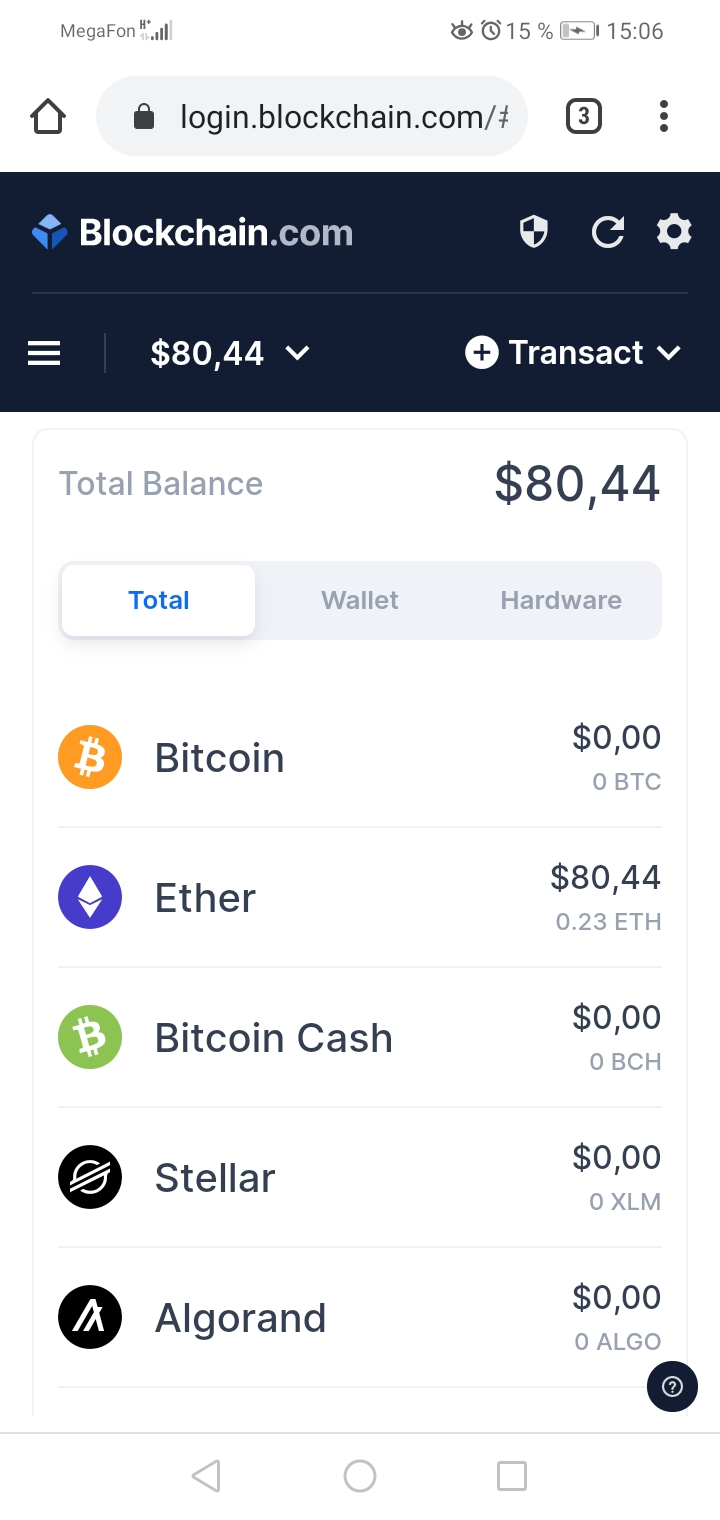The image size is (720, 1520).
Task: Expand the $80,44 balance dropdown
Action: click(x=230, y=353)
